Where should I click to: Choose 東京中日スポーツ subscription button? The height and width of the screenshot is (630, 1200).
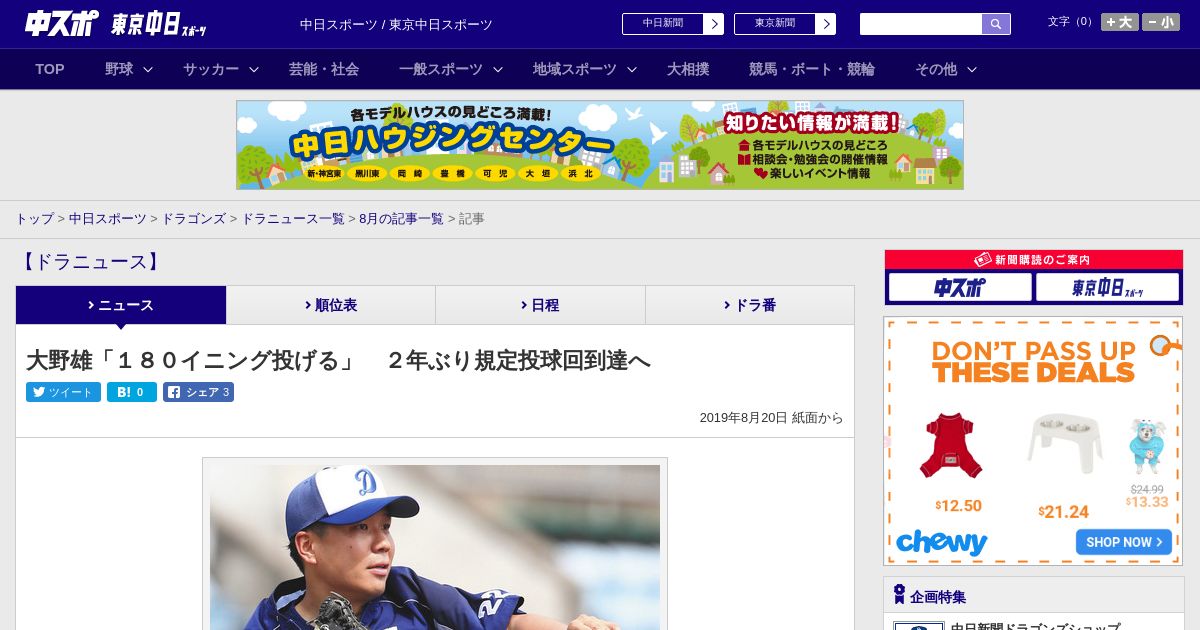tap(1107, 288)
